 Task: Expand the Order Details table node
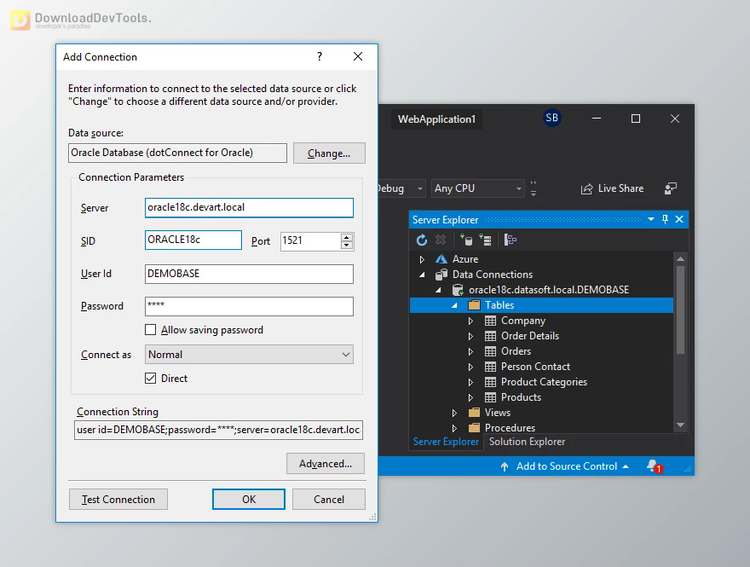[x=471, y=336]
